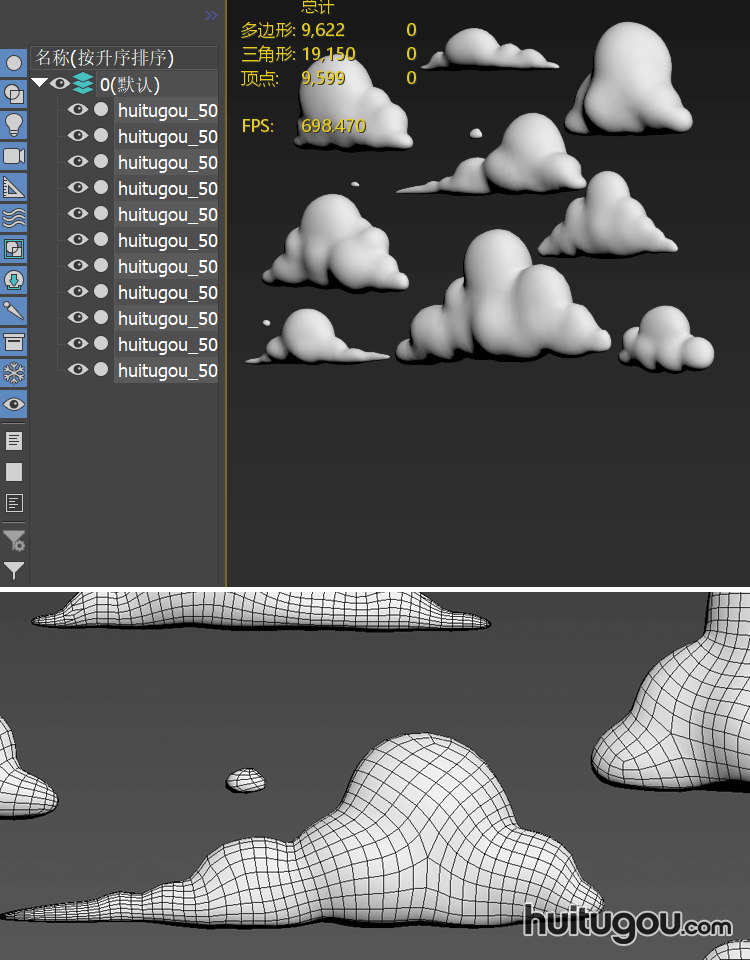Toggle Display Geometry filter (sphere icon)
750x960 pixels.
[14, 63]
